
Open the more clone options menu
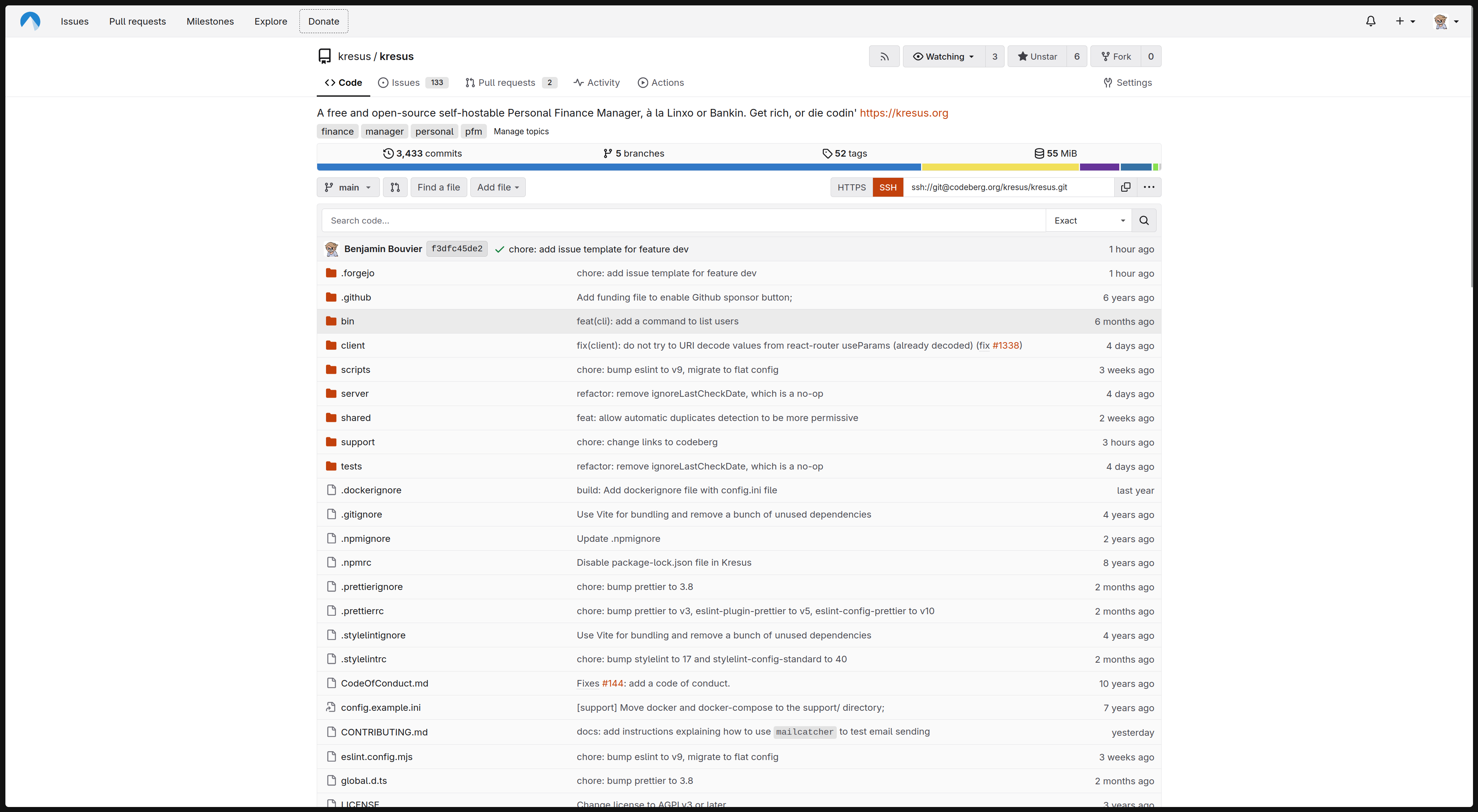click(x=1149, y=187)
